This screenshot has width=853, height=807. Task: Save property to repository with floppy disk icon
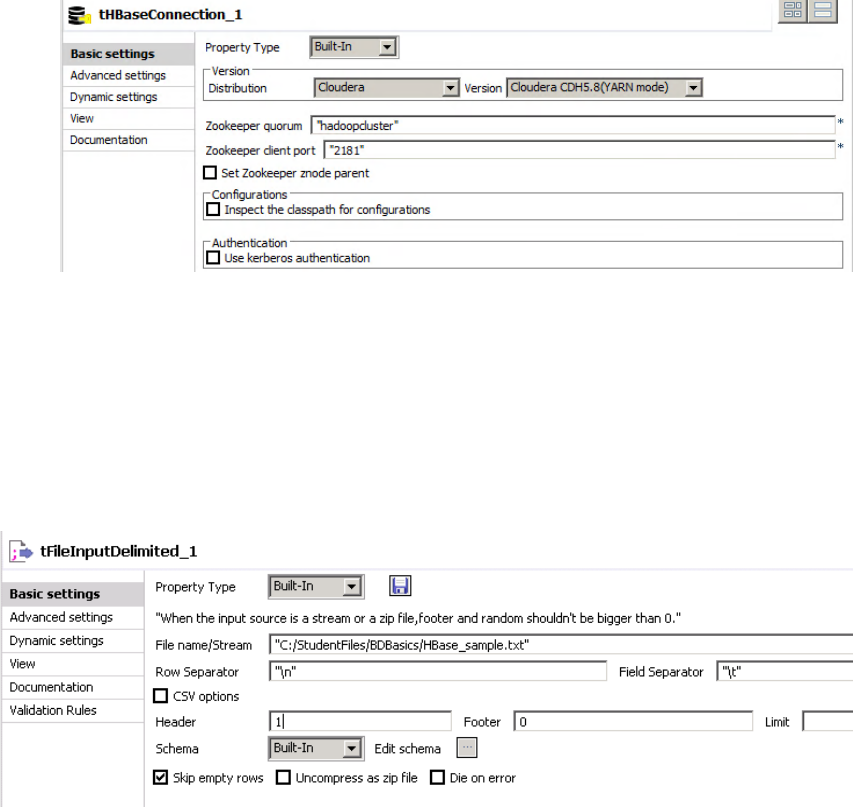point(400,586)
